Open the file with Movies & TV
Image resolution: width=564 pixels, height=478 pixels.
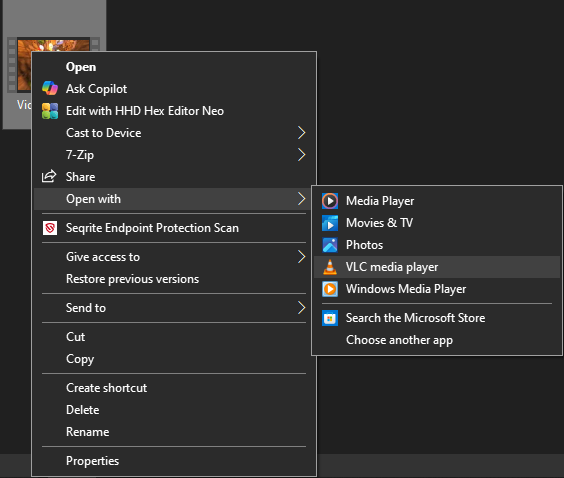(437, 223)
